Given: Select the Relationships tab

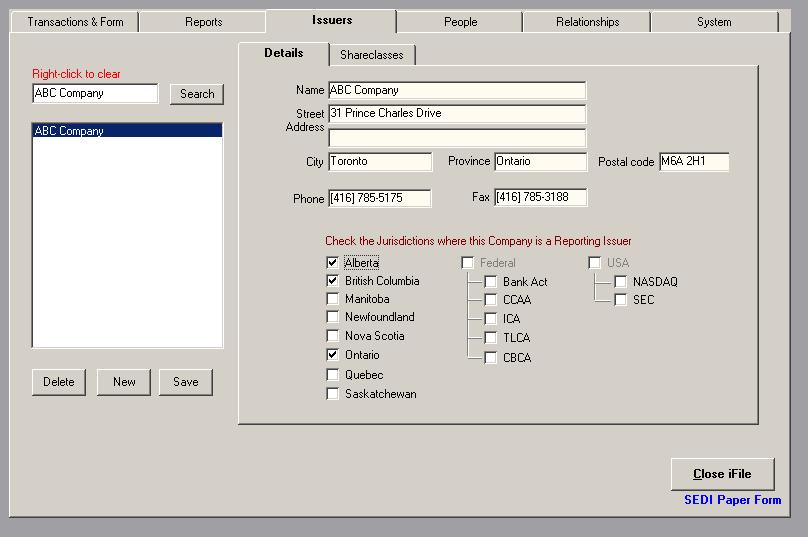Looking at the screenshot, I should [x=587, y=22].
